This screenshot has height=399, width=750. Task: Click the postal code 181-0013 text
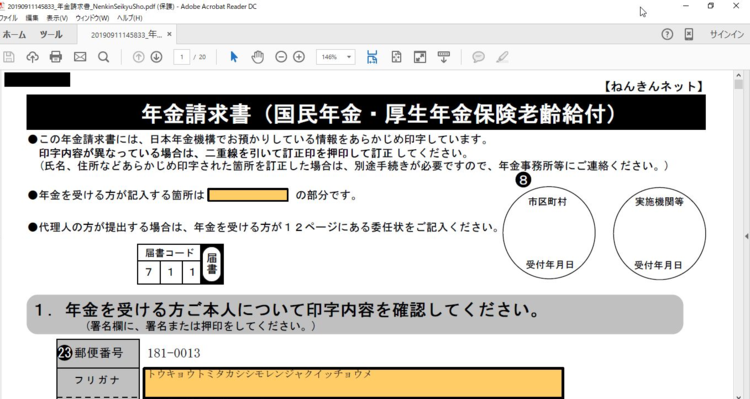pos(174,353)
